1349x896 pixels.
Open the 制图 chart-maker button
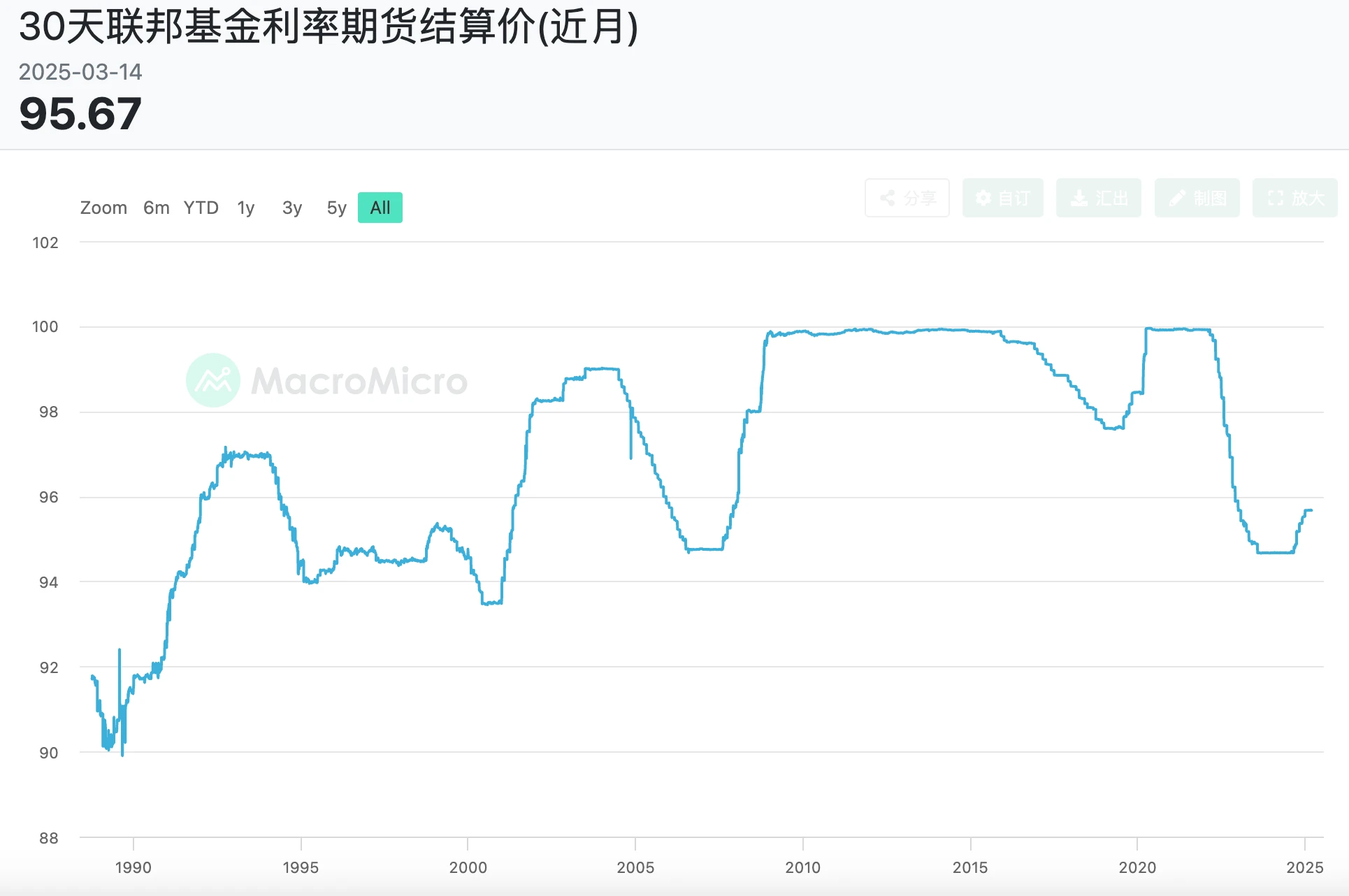(1197, 198)
